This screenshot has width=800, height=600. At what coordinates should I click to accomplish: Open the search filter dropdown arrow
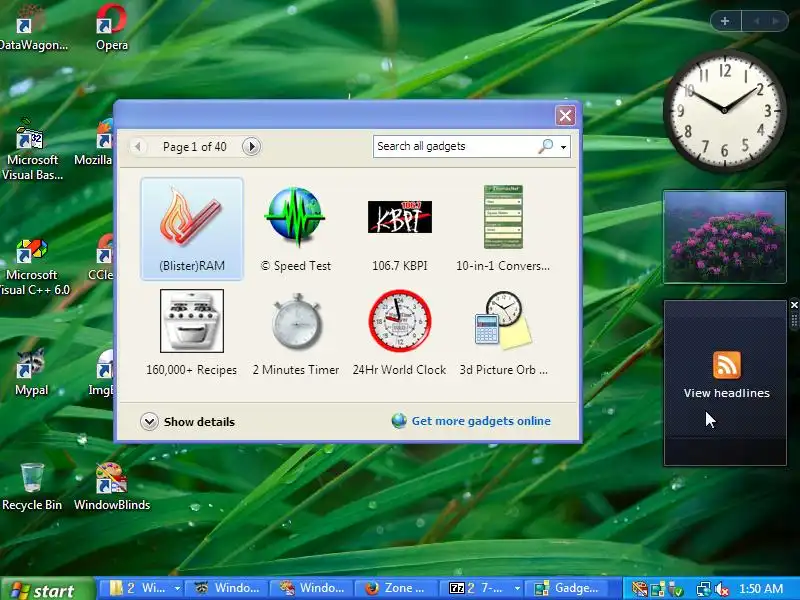click(563, 147)
